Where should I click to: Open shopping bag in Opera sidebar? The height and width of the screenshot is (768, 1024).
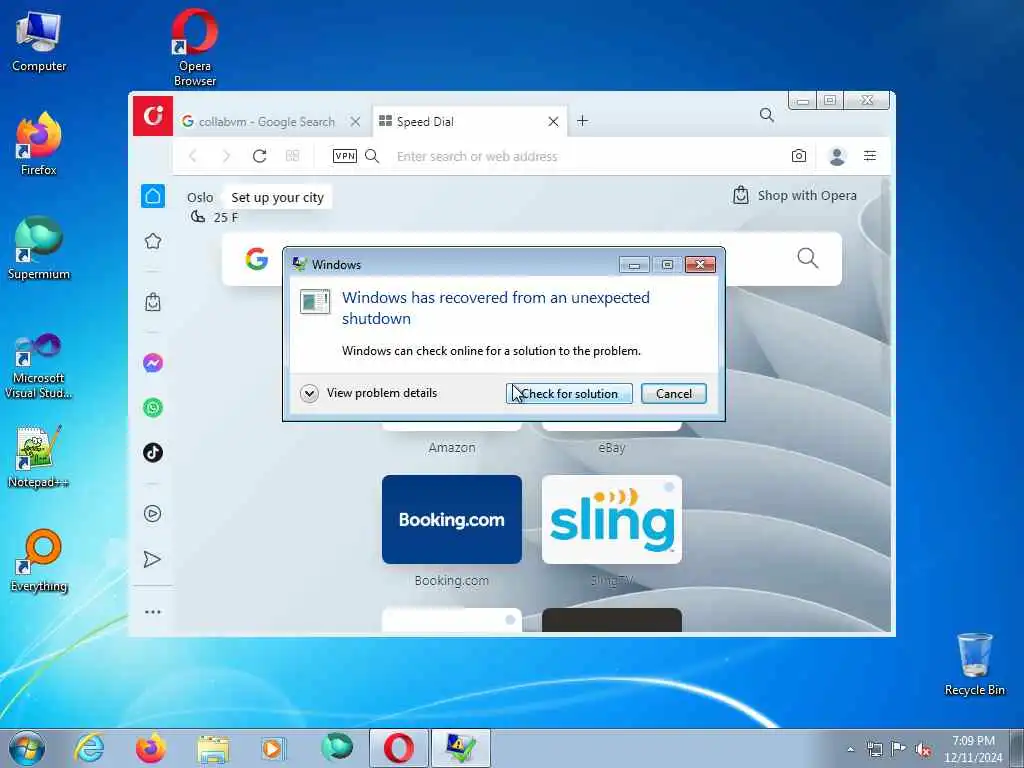(153, 302)
